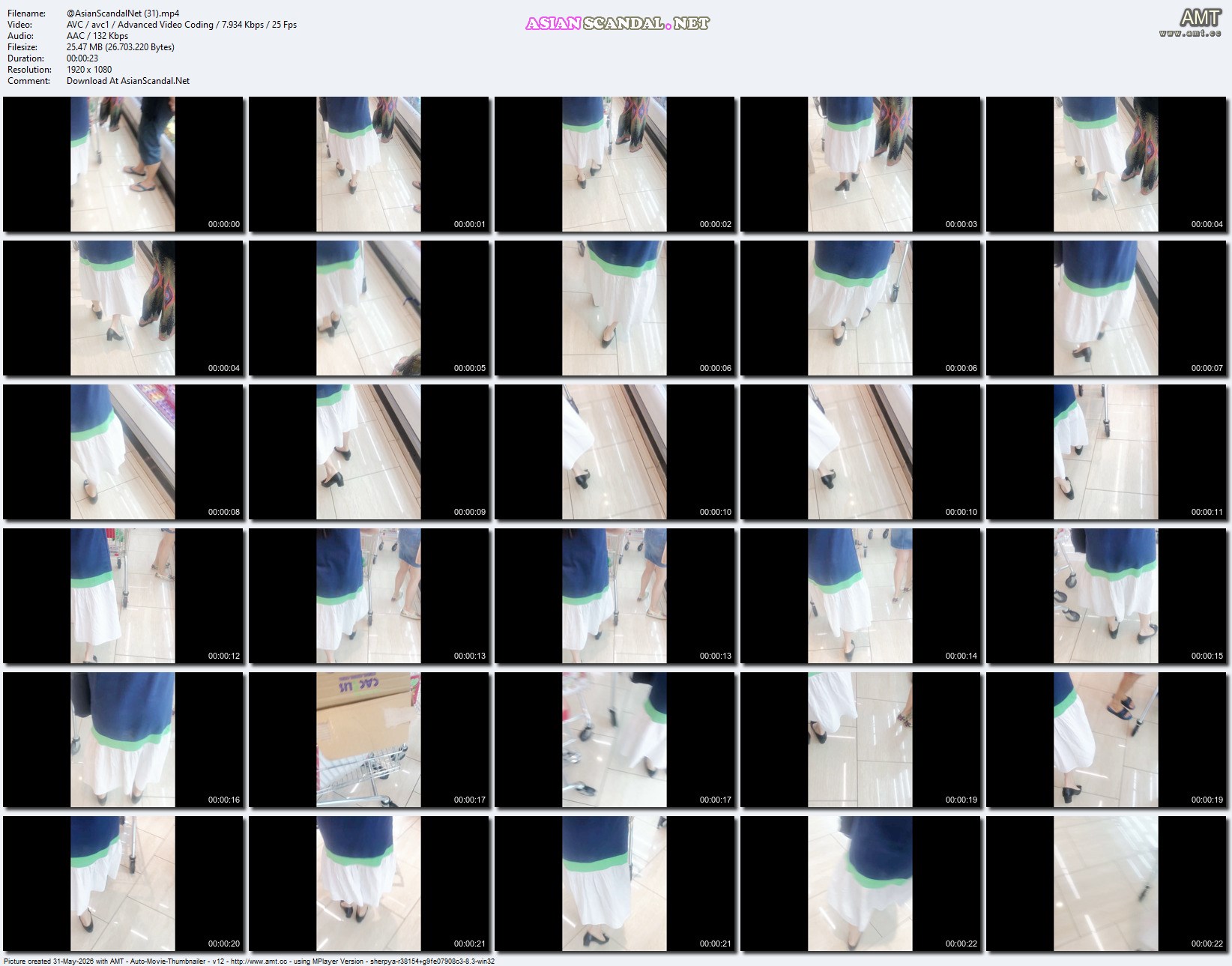Open the frame with timestamp 00:00:05
Image resolution: width=1232 pixels, height=966 pixels.
click(x=369, y=308)
